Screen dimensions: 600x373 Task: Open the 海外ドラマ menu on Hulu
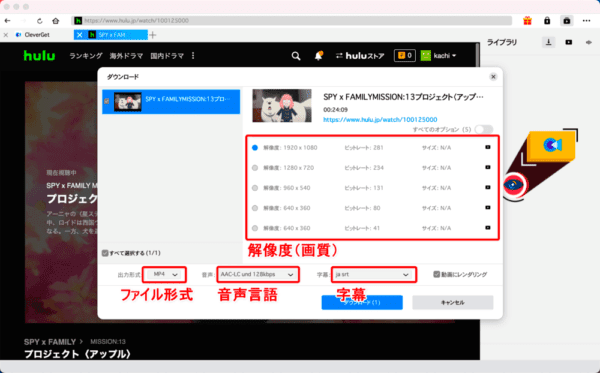click(126, 56)
